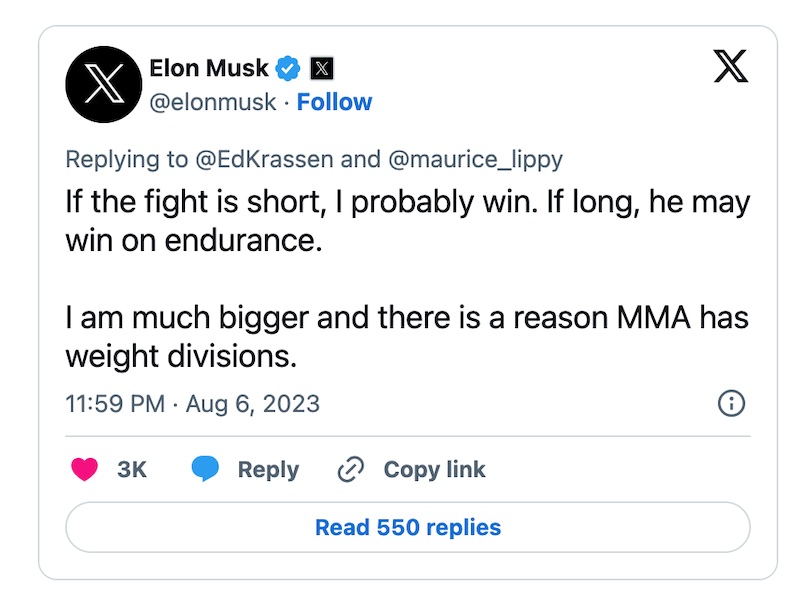The width and height of the screenshot is (800, 598).
Task: Click the 11:59 PM Aug 6, 2023 timestamp
Action: pos(192,404)
